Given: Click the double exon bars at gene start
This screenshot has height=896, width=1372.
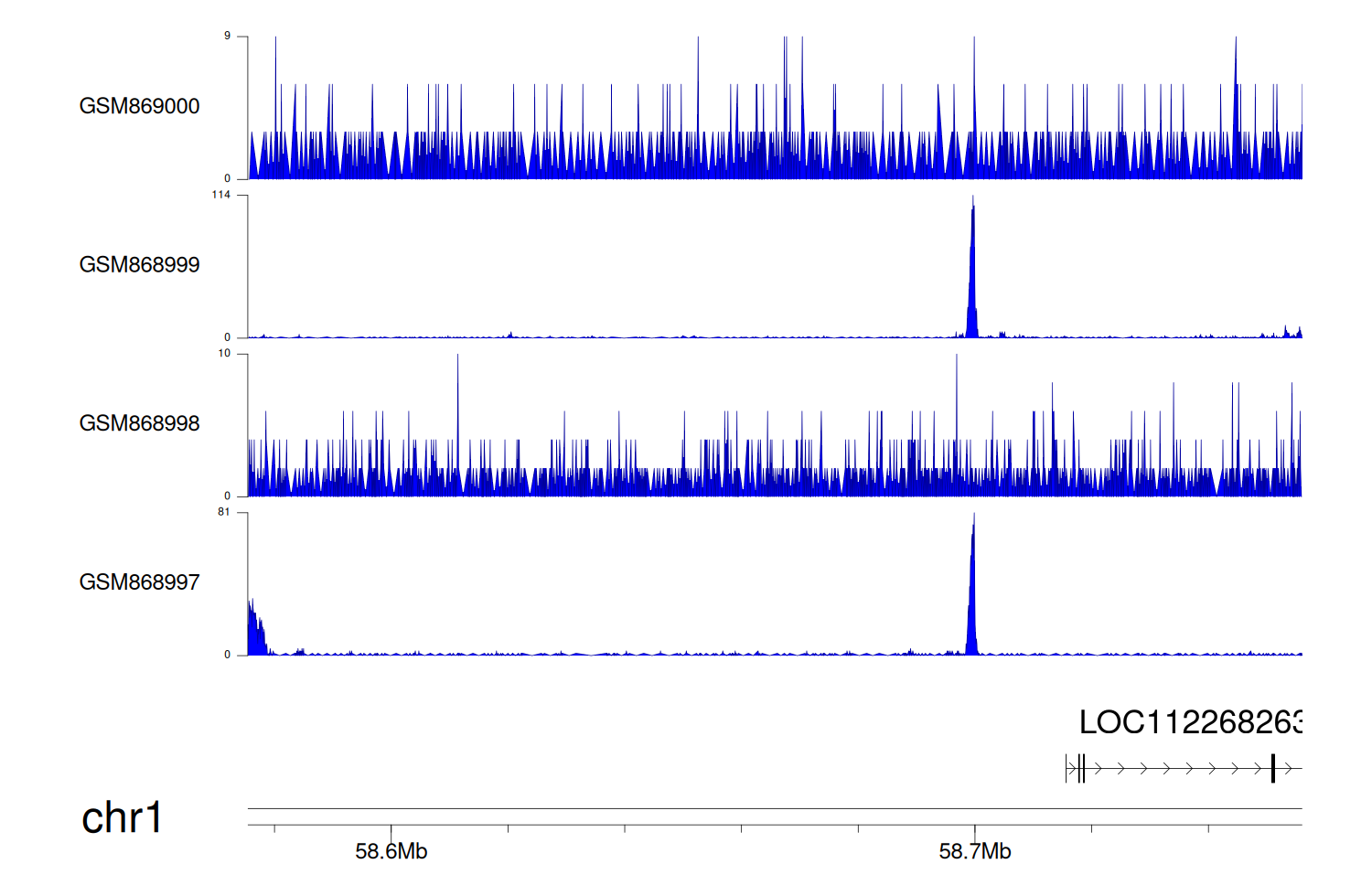Looking at the screenshot, I should (1081, 769).
